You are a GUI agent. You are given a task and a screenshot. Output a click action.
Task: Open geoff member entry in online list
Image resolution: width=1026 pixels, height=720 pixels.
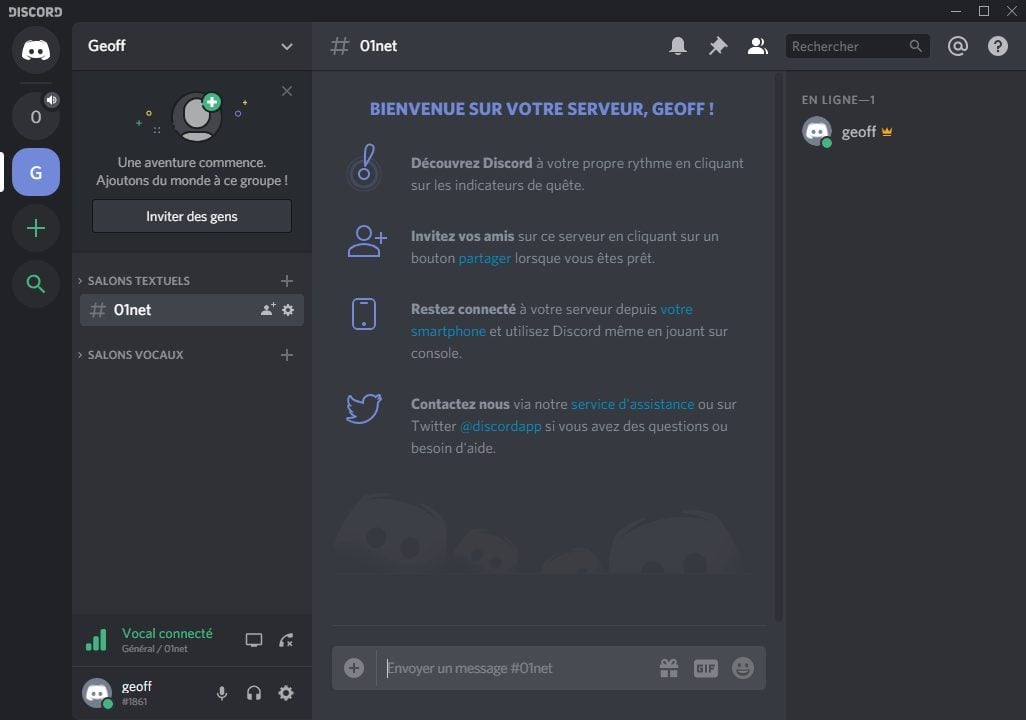pos(905,132)
